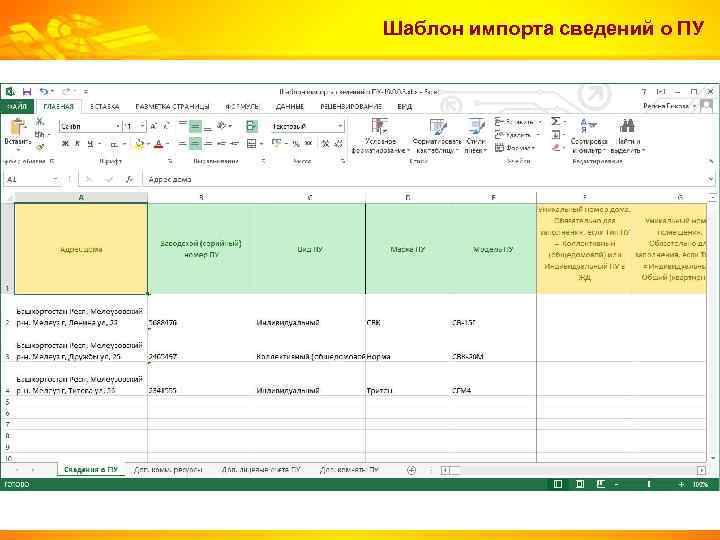Click the Paste (Вставить) clipboard icon
720x540 pixels.
click(x=17, y=128)
